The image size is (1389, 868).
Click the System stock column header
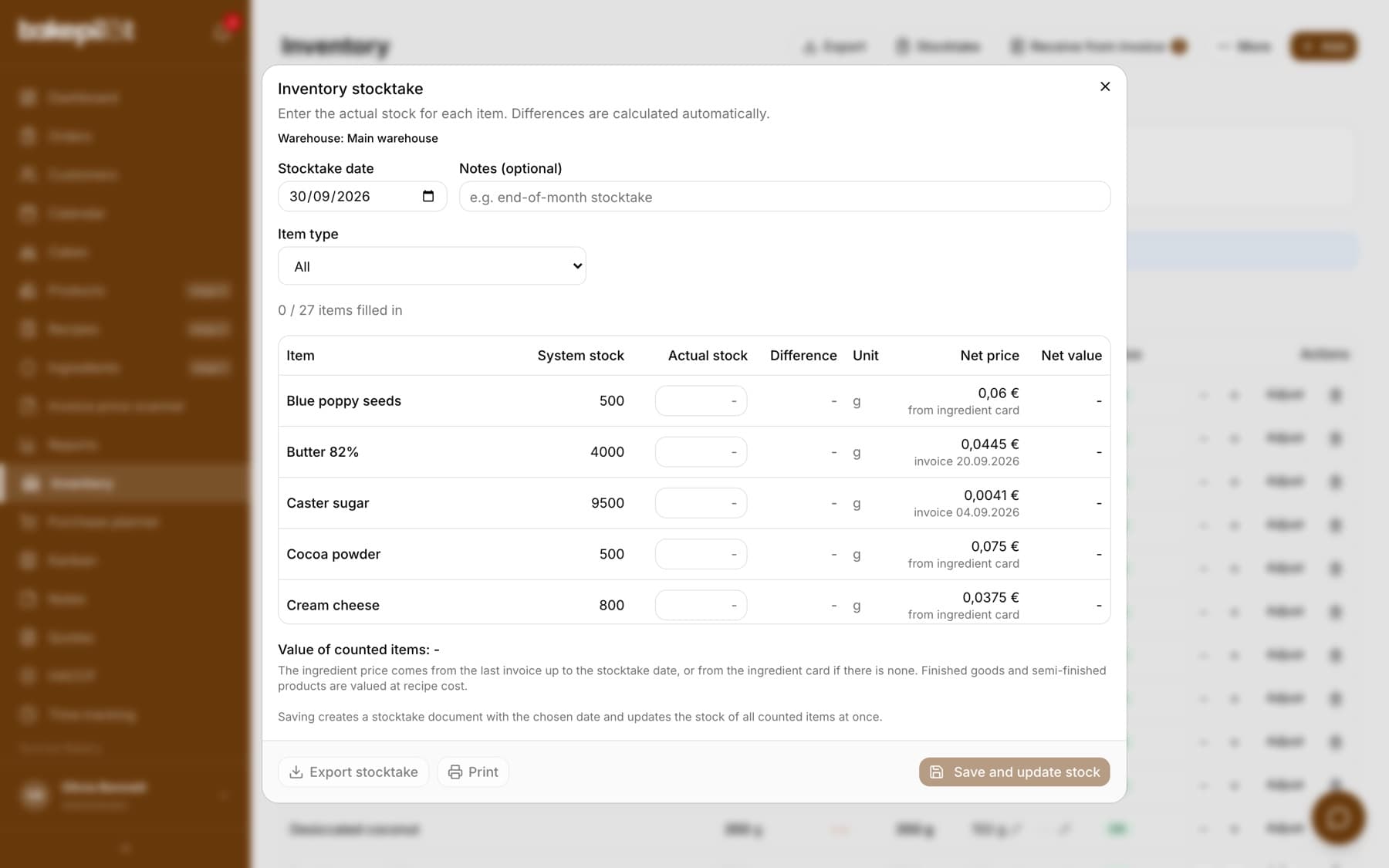pyautogui.click(x=580, y=356)
